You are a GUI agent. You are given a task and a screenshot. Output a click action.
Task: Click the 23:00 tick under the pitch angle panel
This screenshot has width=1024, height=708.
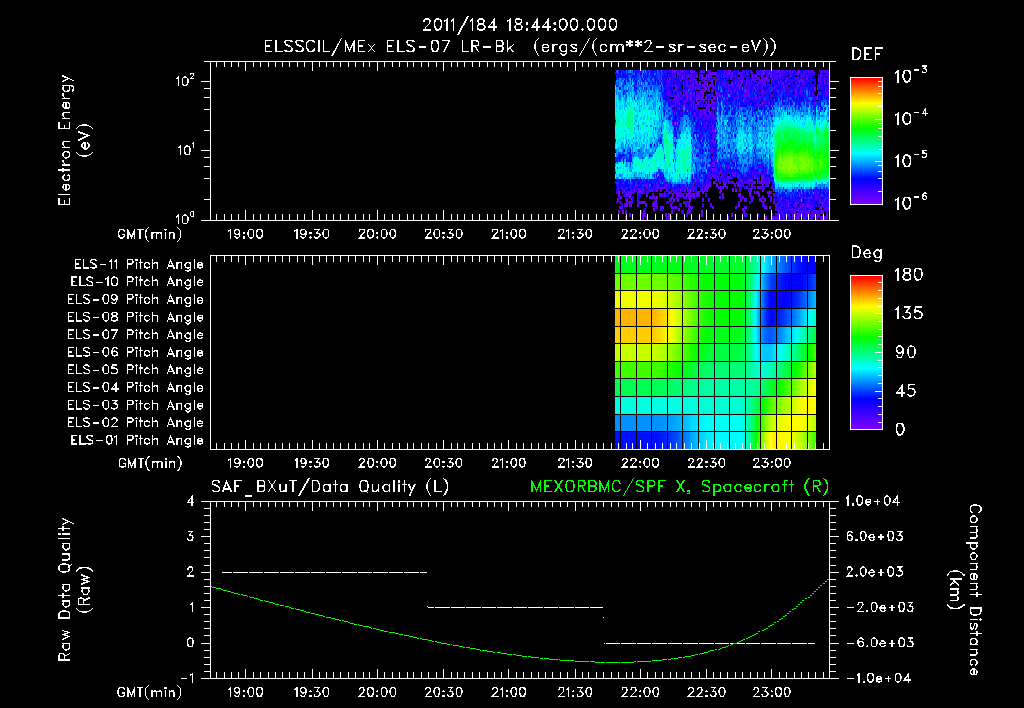(x=772, y=463)
